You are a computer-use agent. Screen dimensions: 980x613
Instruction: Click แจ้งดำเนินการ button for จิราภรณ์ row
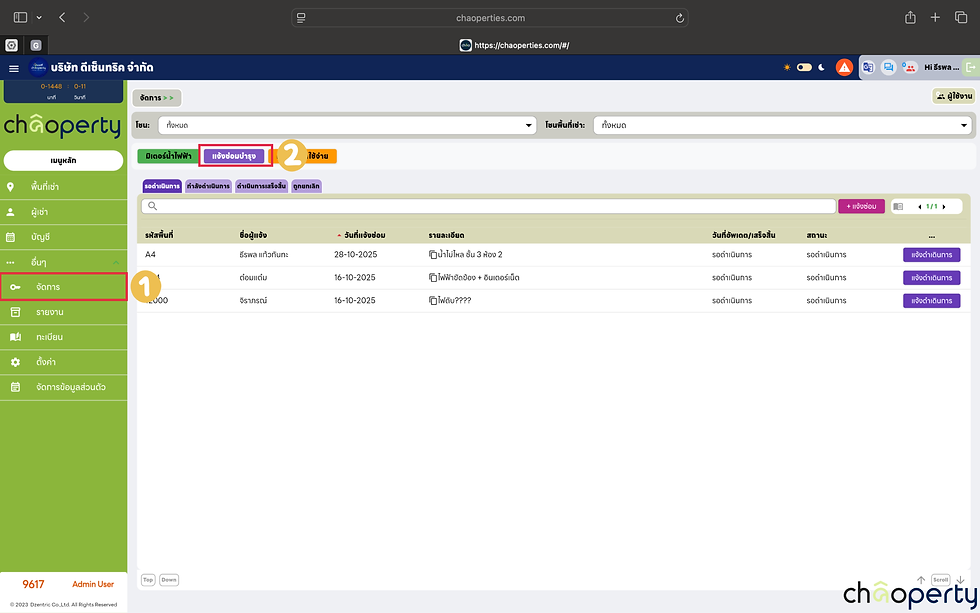931,301
